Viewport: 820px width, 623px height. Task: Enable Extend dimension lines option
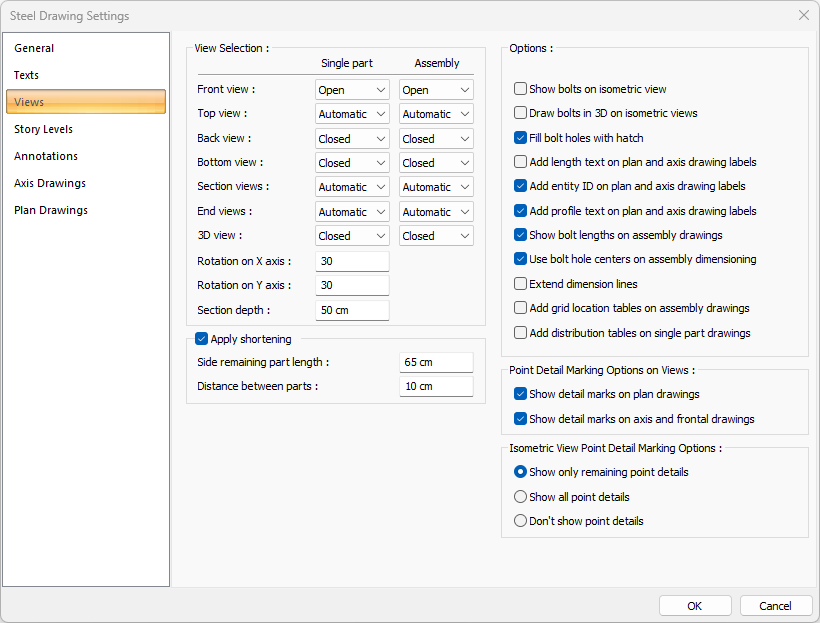tap(520, 284)
